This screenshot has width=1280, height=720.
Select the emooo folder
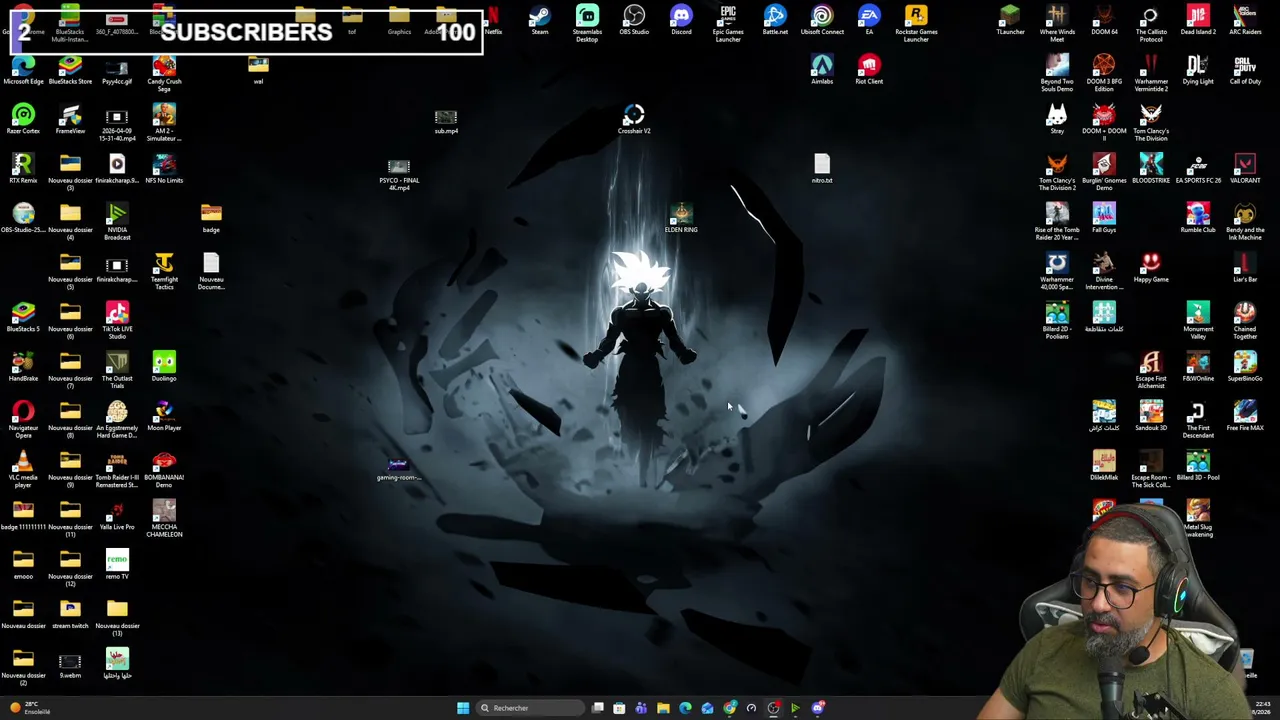pyautogui.click(x=23, y=565)
